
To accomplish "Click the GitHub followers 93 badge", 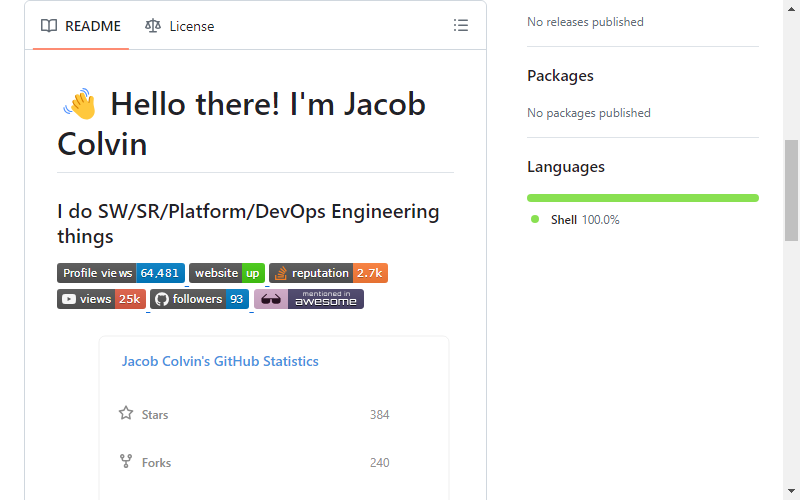I will coord(199,299).
